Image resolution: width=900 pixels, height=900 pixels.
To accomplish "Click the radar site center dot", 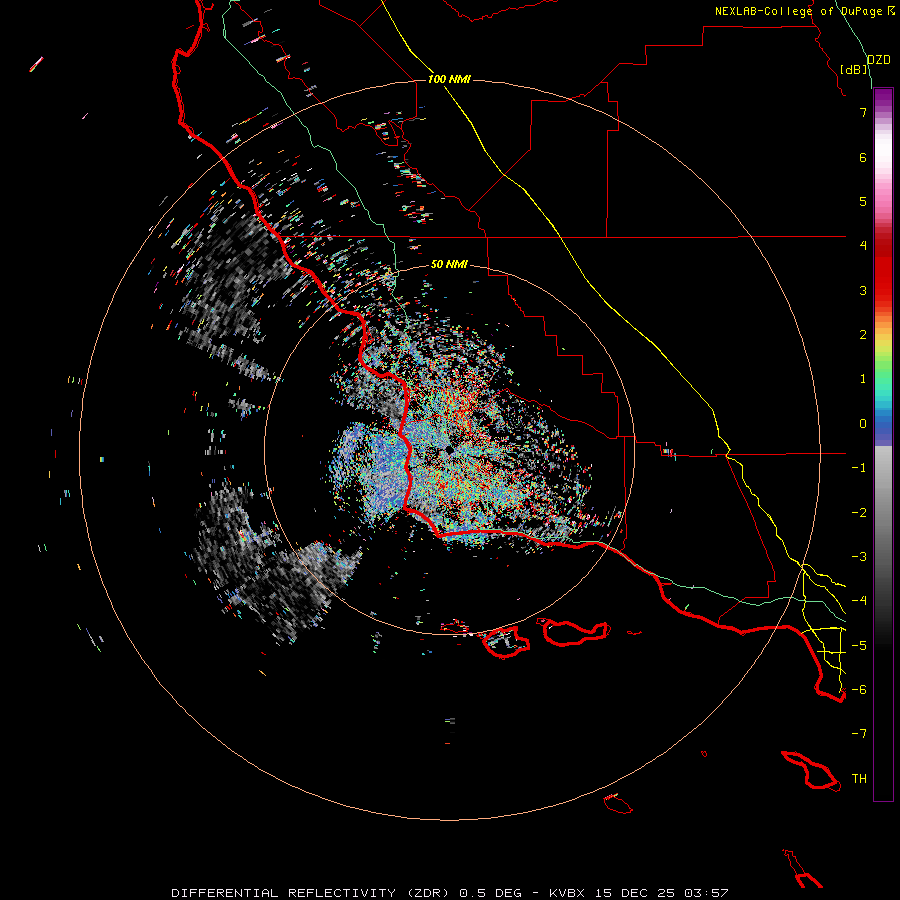I will coord(449,451).
